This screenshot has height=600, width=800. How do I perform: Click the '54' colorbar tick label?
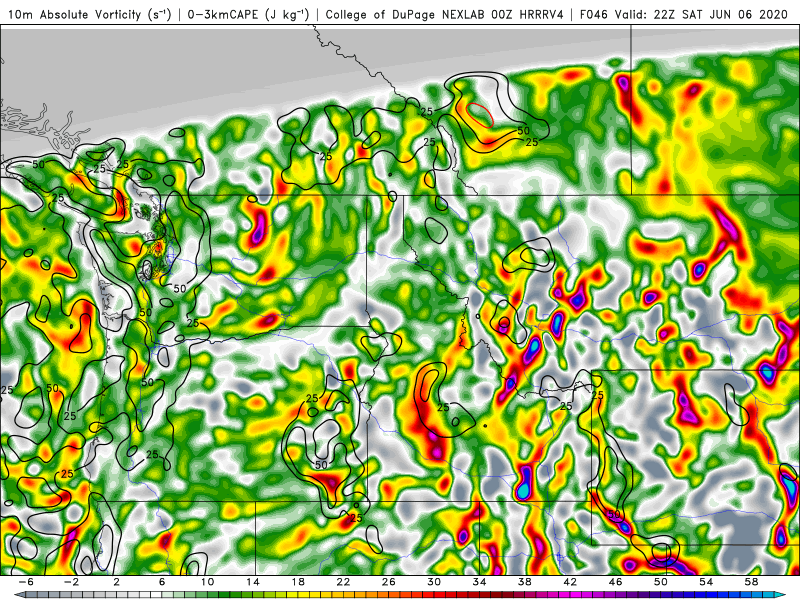707,582
